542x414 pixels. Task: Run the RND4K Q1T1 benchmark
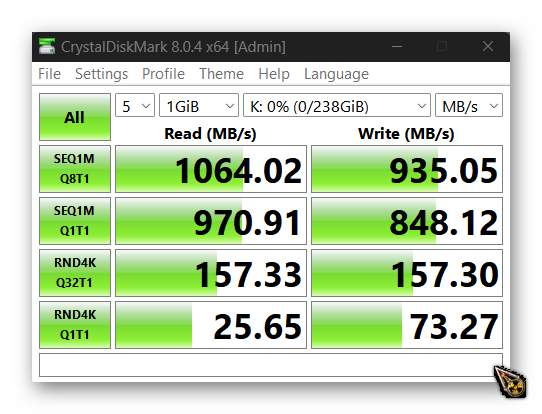click(x=75, y=325)
